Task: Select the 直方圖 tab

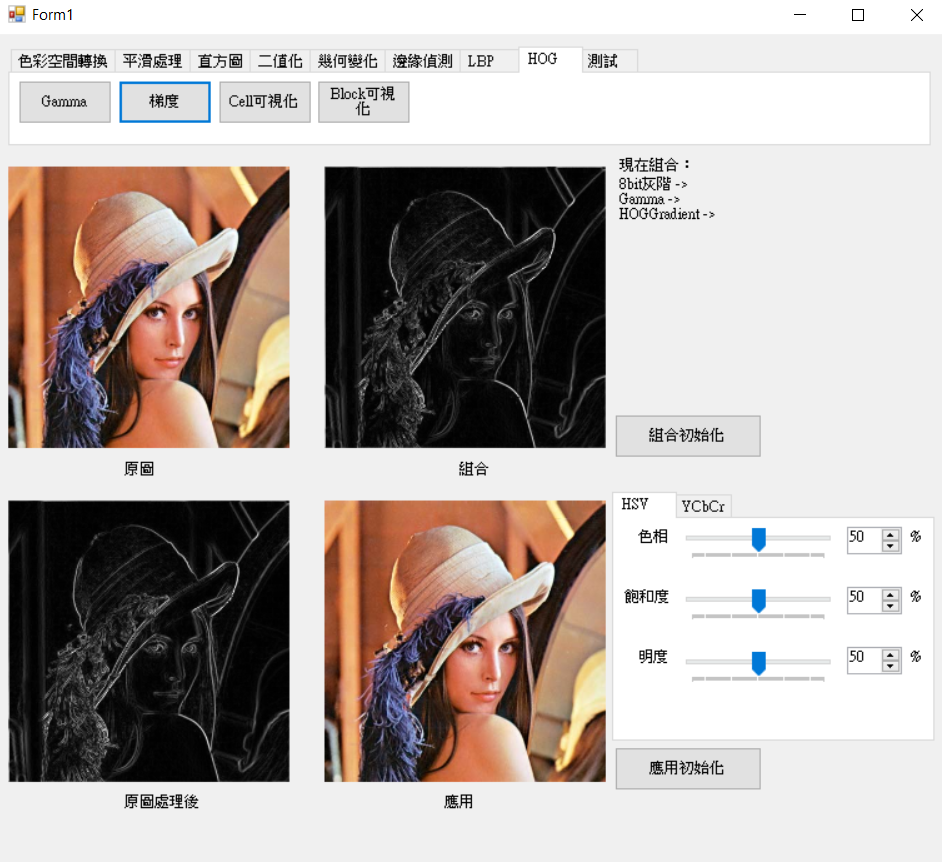Action: pos(220,61)
